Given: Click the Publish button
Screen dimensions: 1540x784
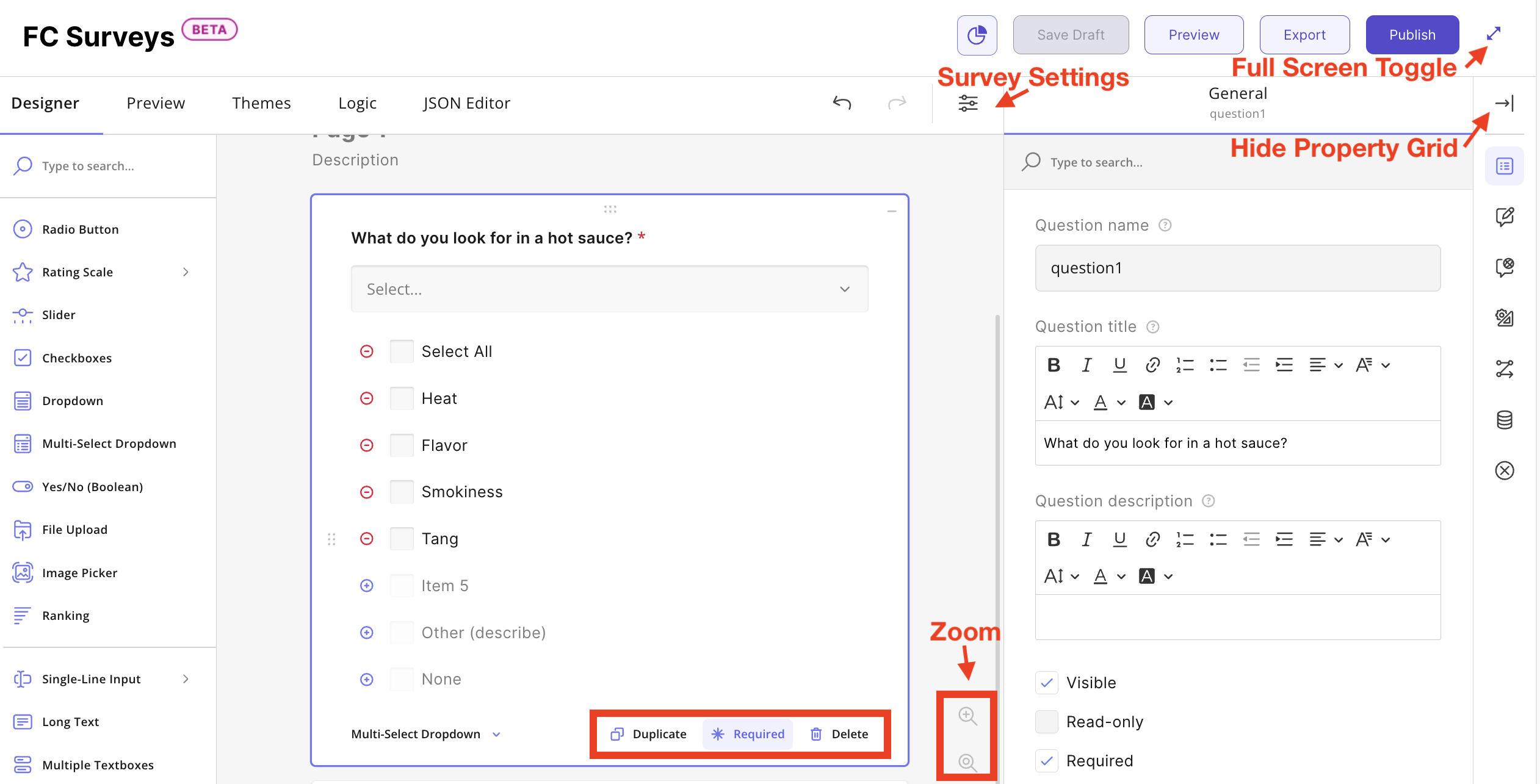Looking at the screenshot, I should click(x=1412, y=35).
